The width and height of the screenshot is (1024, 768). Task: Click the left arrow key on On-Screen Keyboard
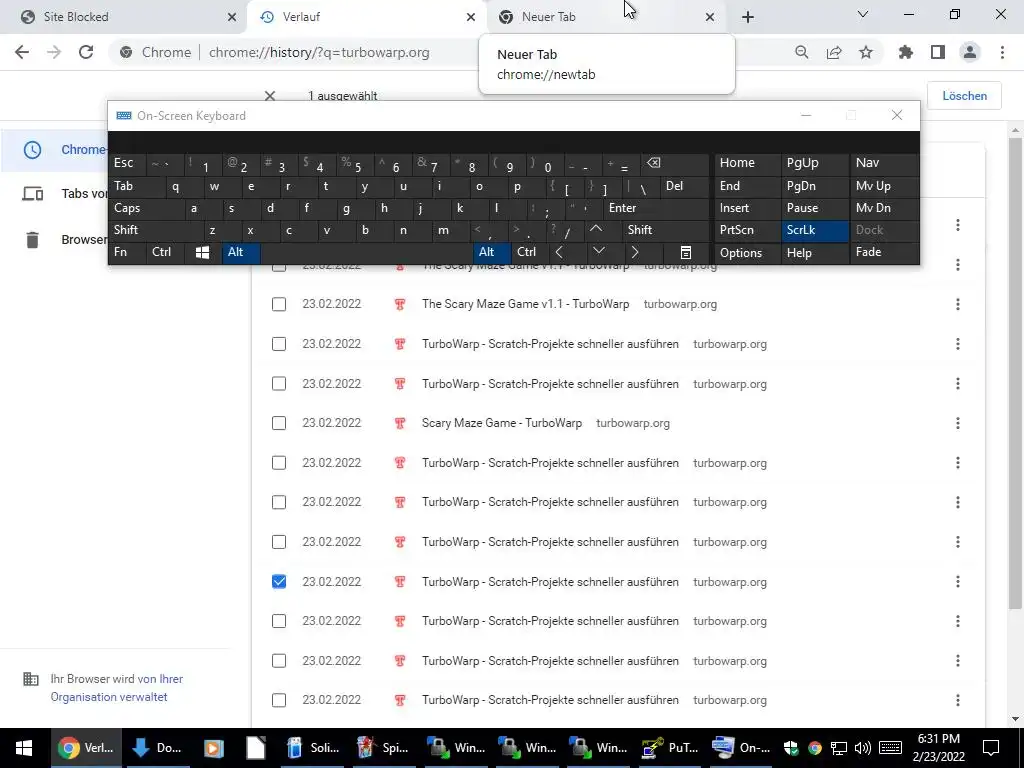point(559,252)
